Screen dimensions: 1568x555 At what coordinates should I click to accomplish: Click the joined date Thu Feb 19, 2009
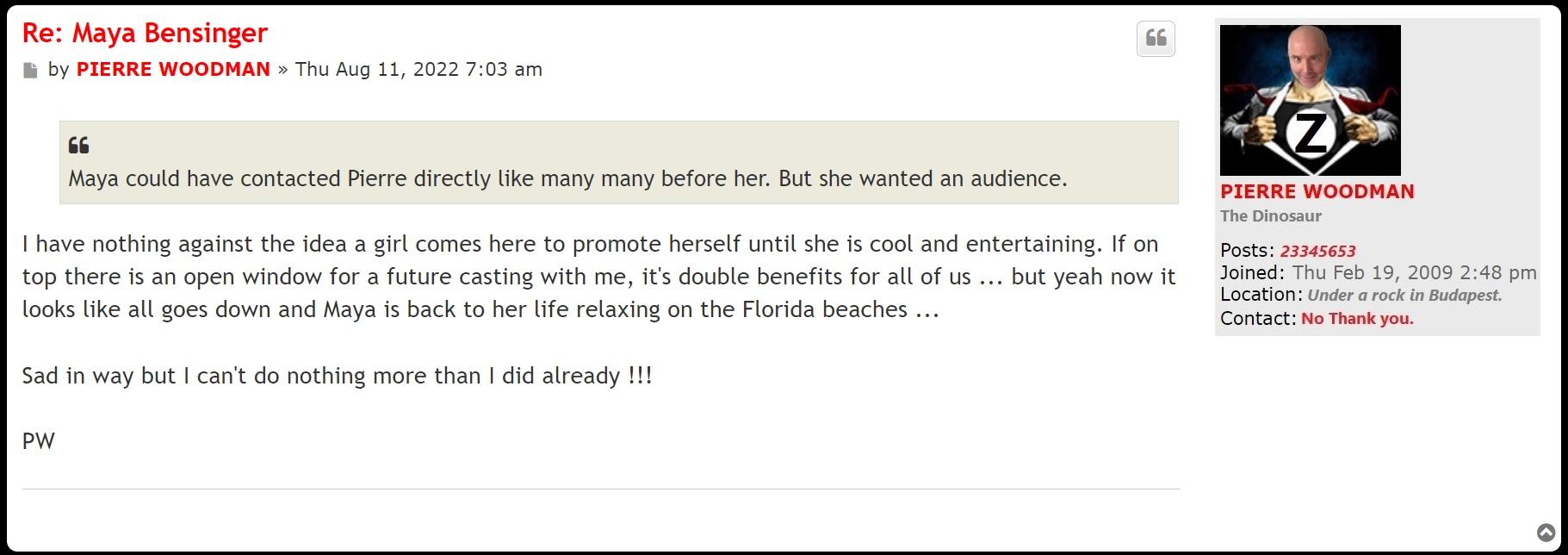coord(1414,273)
